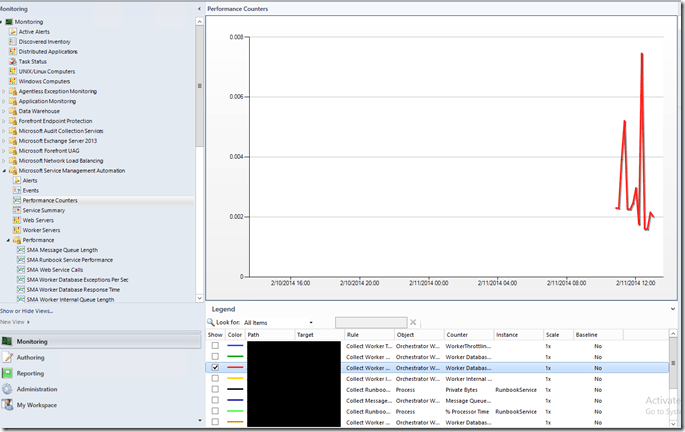Viewport: 685px width, 432px height.
Task: Open the Service Summary view
Action: (x=44, y=210)
